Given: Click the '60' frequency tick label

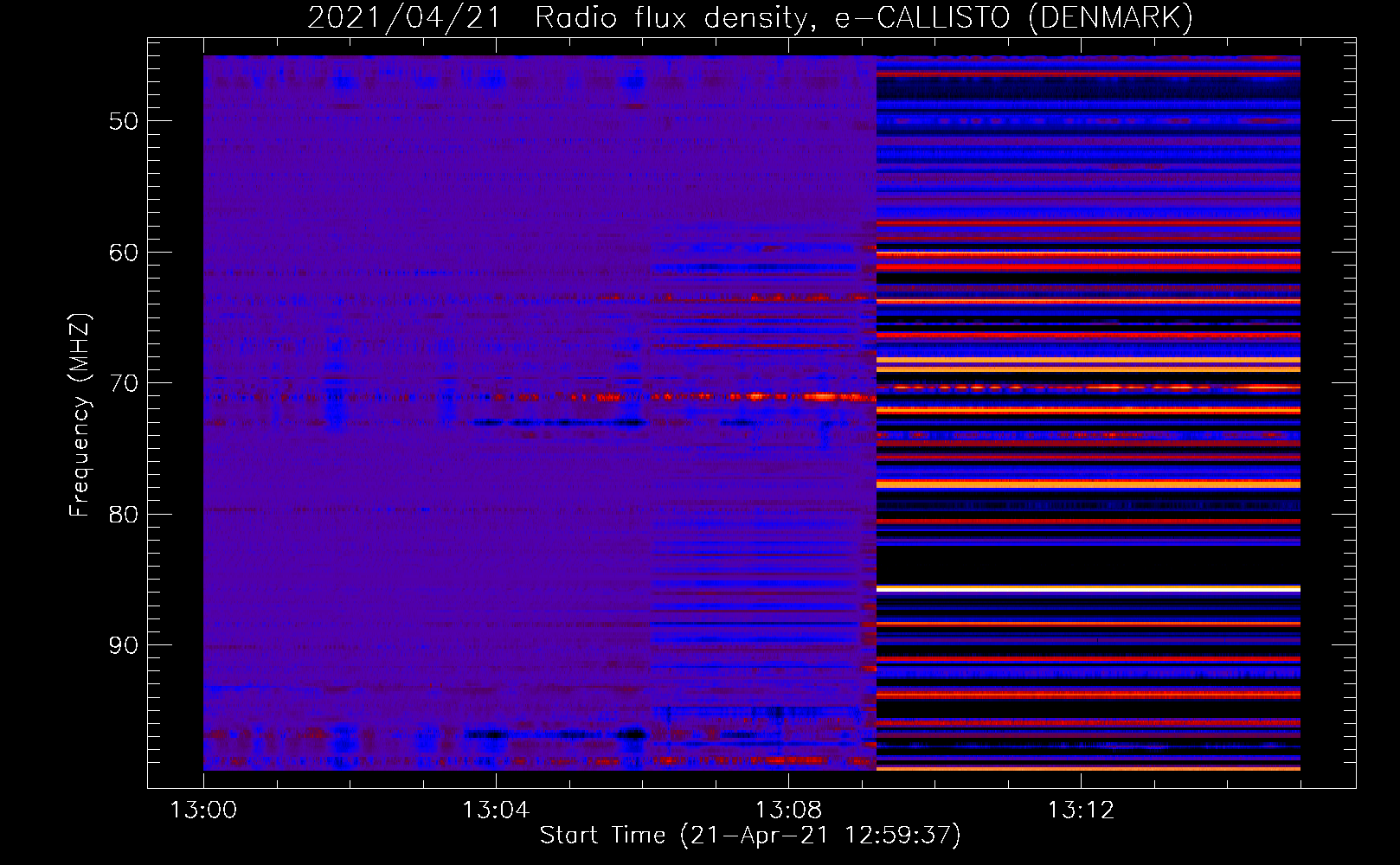Looking at the screenshot, I should pos(124,253).
